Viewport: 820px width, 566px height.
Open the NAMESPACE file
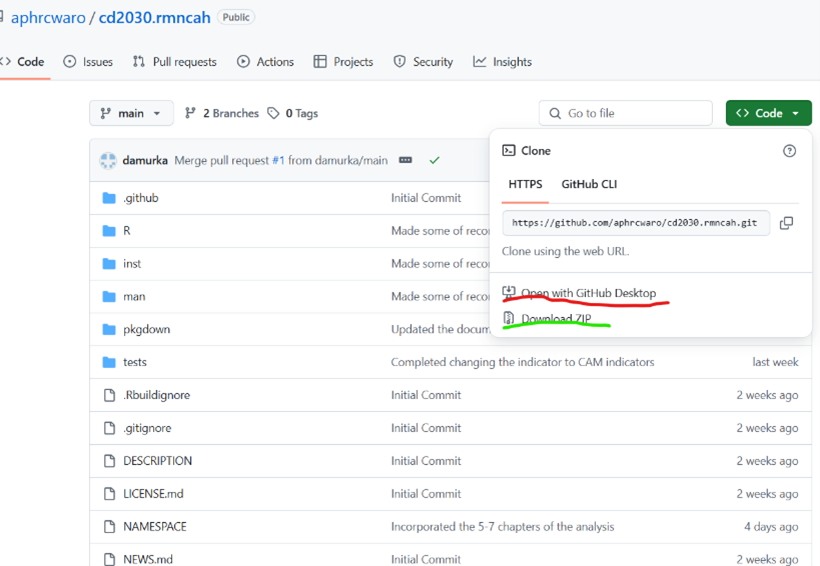pyautogui.click(x=155, y=526)
